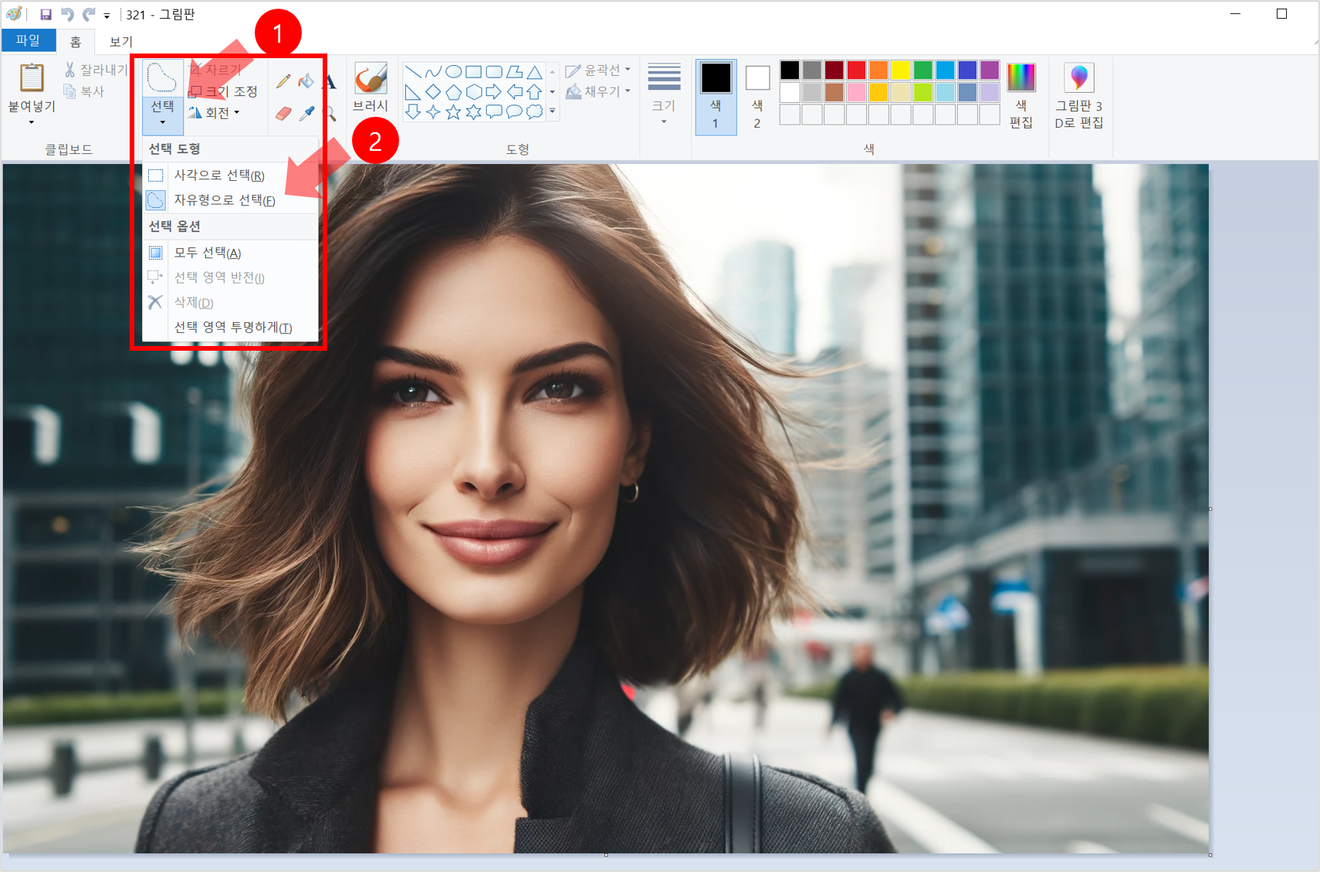The height and width of the screenshot is (872, 1320).
Task: Choose the Hexagon shape
Action: (x=473, y=92)
